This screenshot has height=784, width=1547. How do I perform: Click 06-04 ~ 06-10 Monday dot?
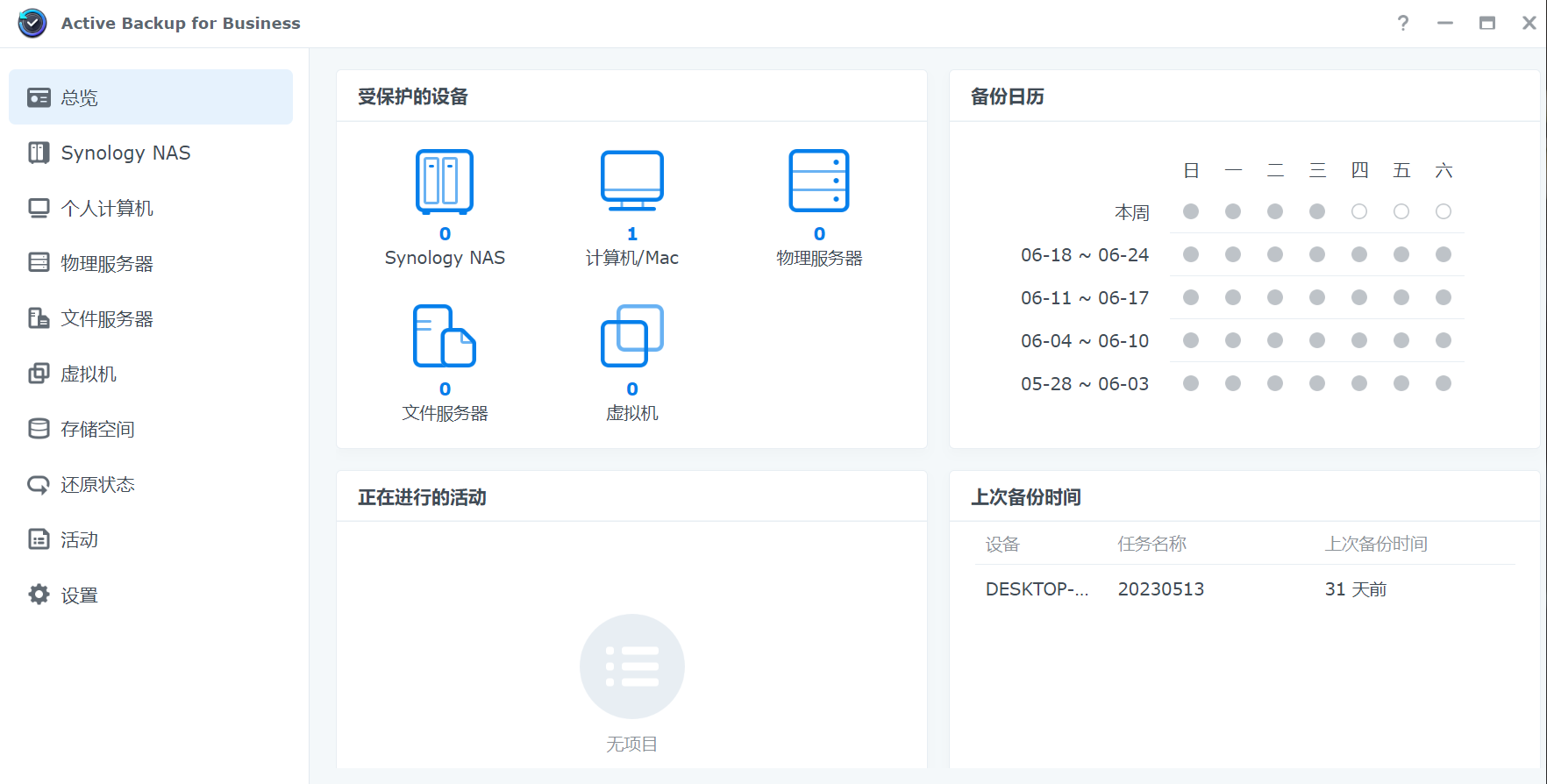click(x=1233, y=340)
